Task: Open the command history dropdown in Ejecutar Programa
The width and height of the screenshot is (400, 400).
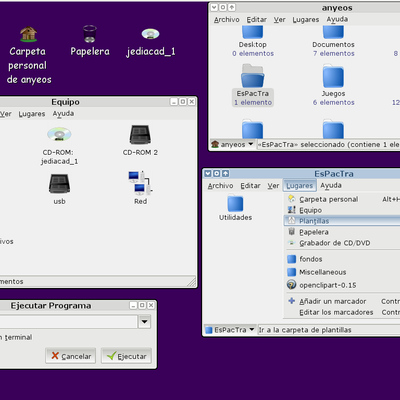Action: 144,322
